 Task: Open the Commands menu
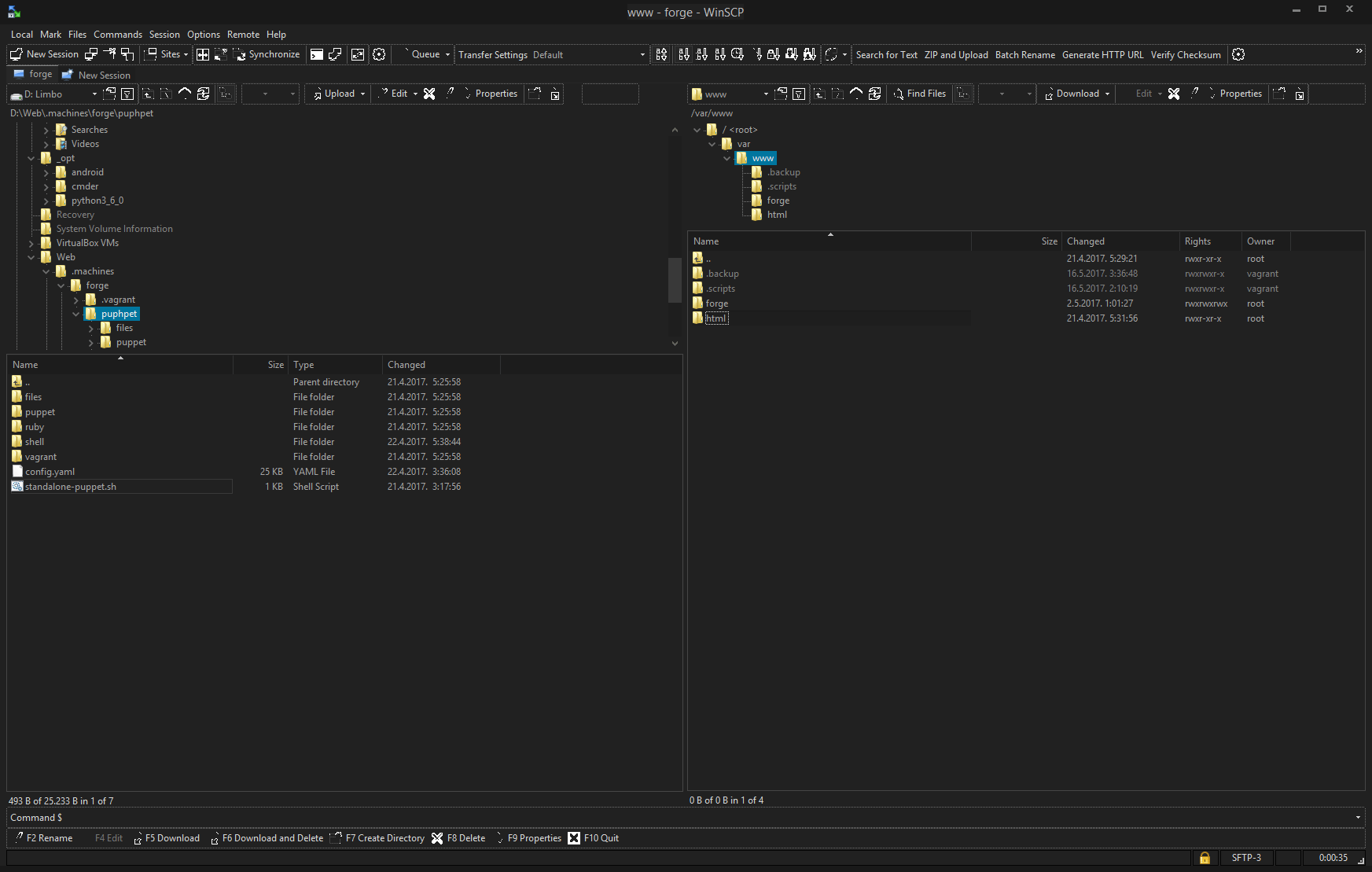point(118,35)
